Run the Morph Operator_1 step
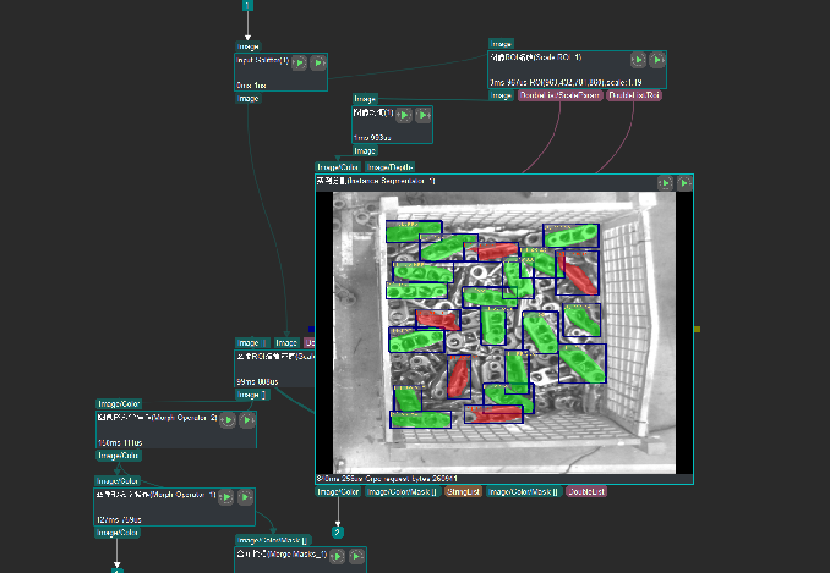Viewport: 830px width, 574px height. point(226,497)
